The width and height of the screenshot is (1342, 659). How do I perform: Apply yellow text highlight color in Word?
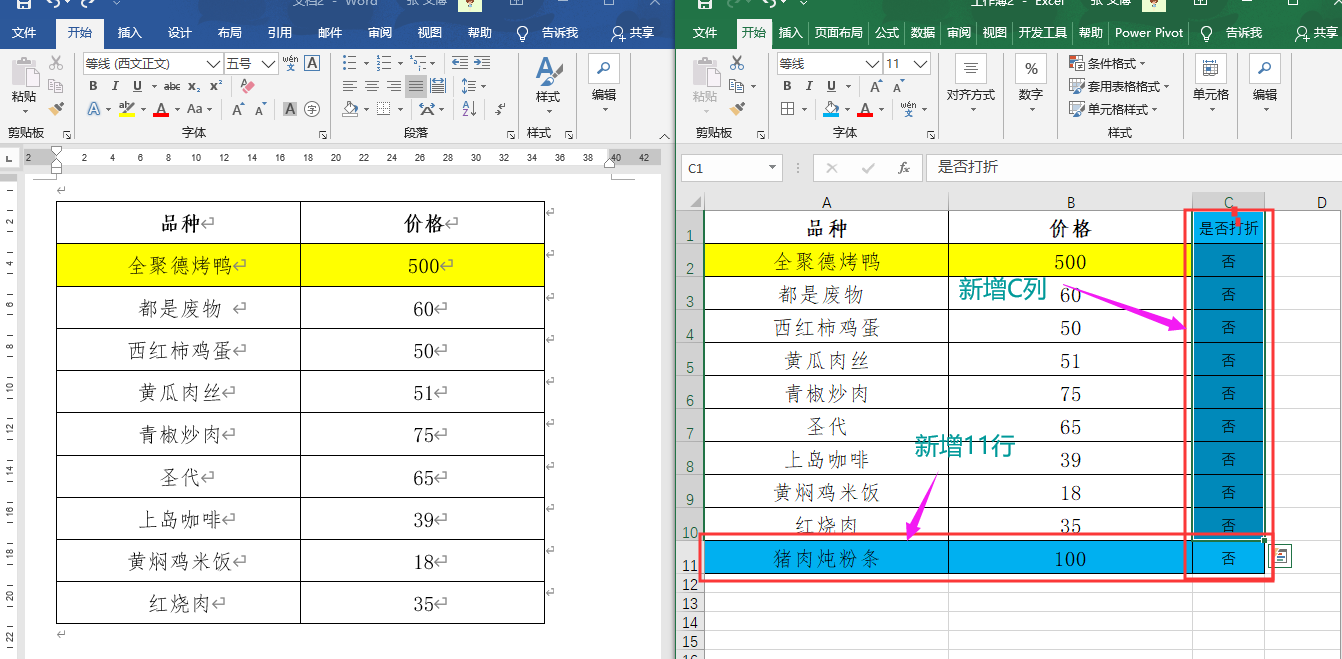coord(126,109)
